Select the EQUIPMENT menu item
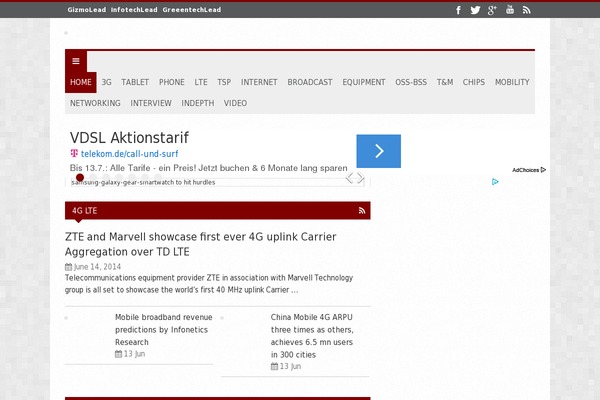Image resolution: width=600 pixels, height=400 pixels. [364, 82]
